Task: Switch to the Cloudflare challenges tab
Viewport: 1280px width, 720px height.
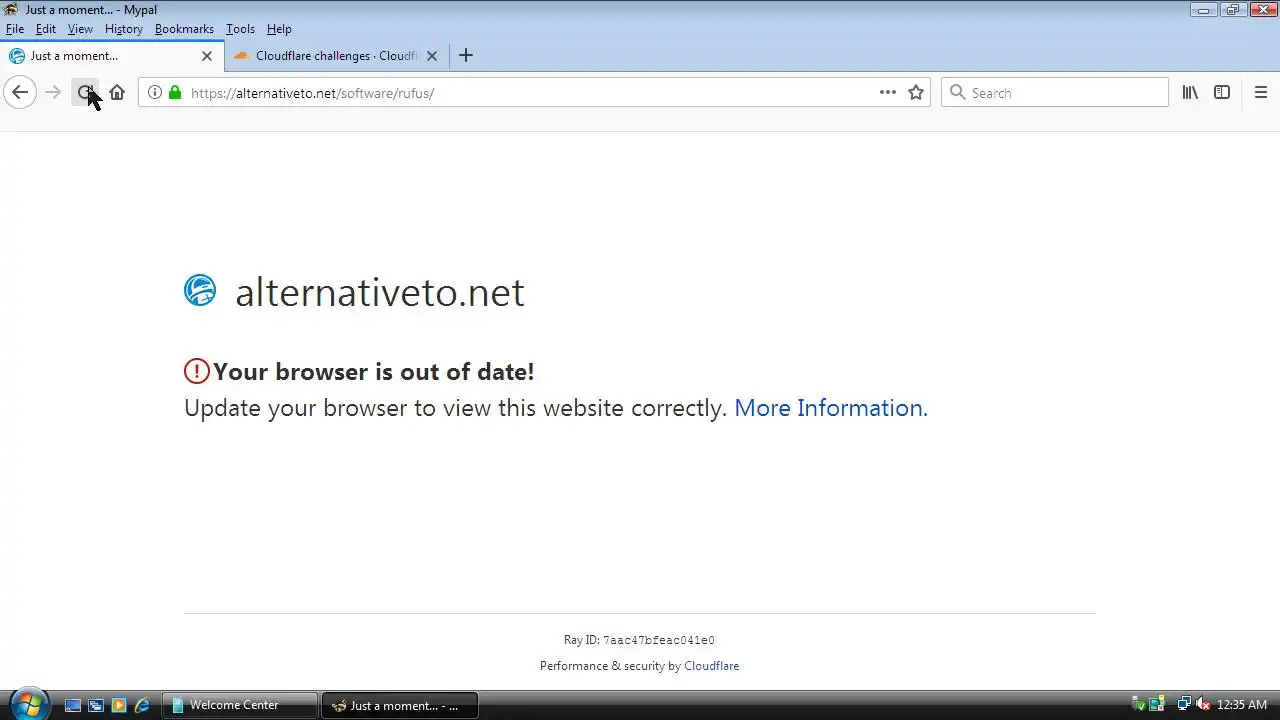Action: (337, 56)
